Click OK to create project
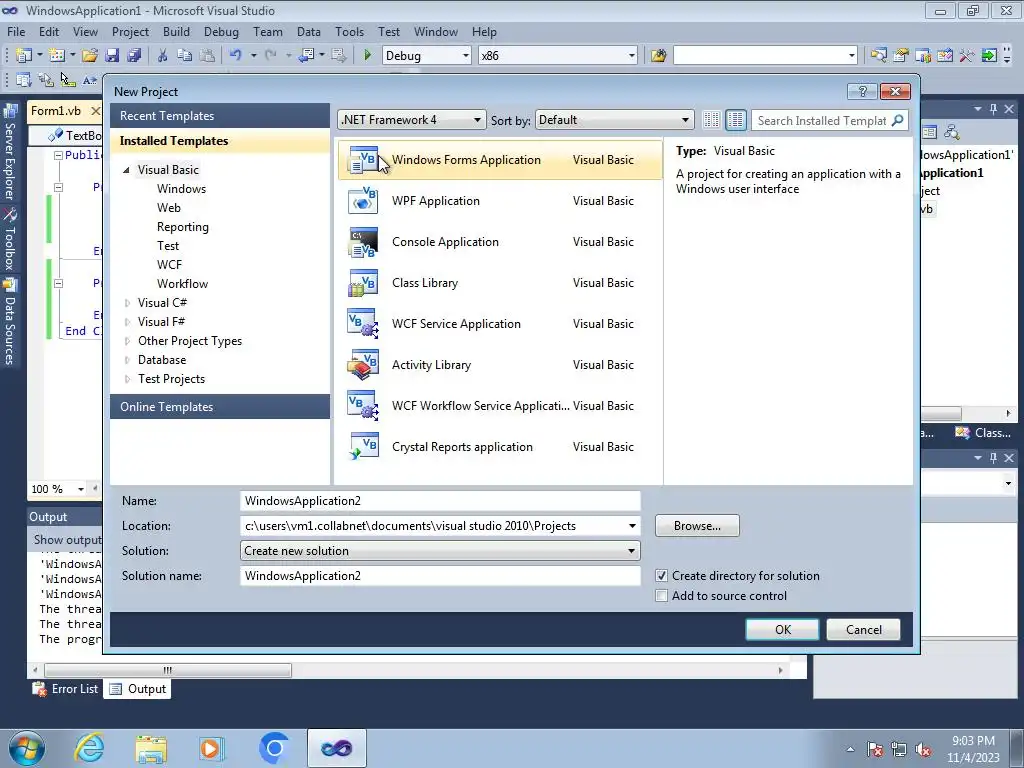Viewport: 1024px width, 768px height. 782,630
